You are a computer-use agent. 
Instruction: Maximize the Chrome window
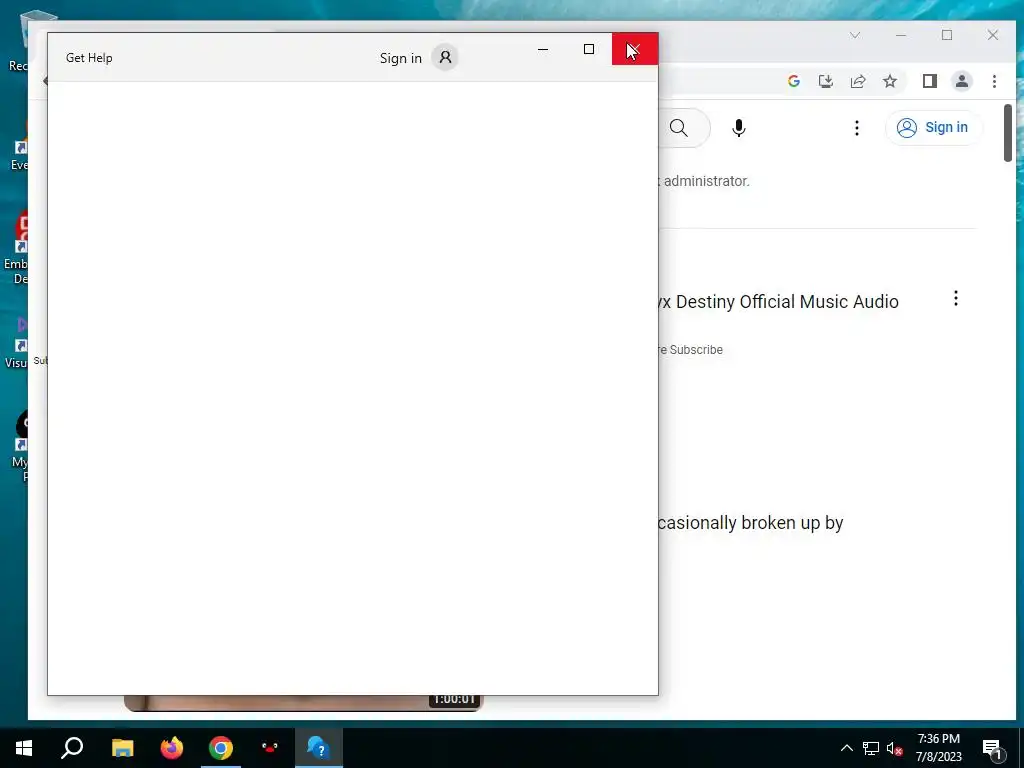[947, 35]
